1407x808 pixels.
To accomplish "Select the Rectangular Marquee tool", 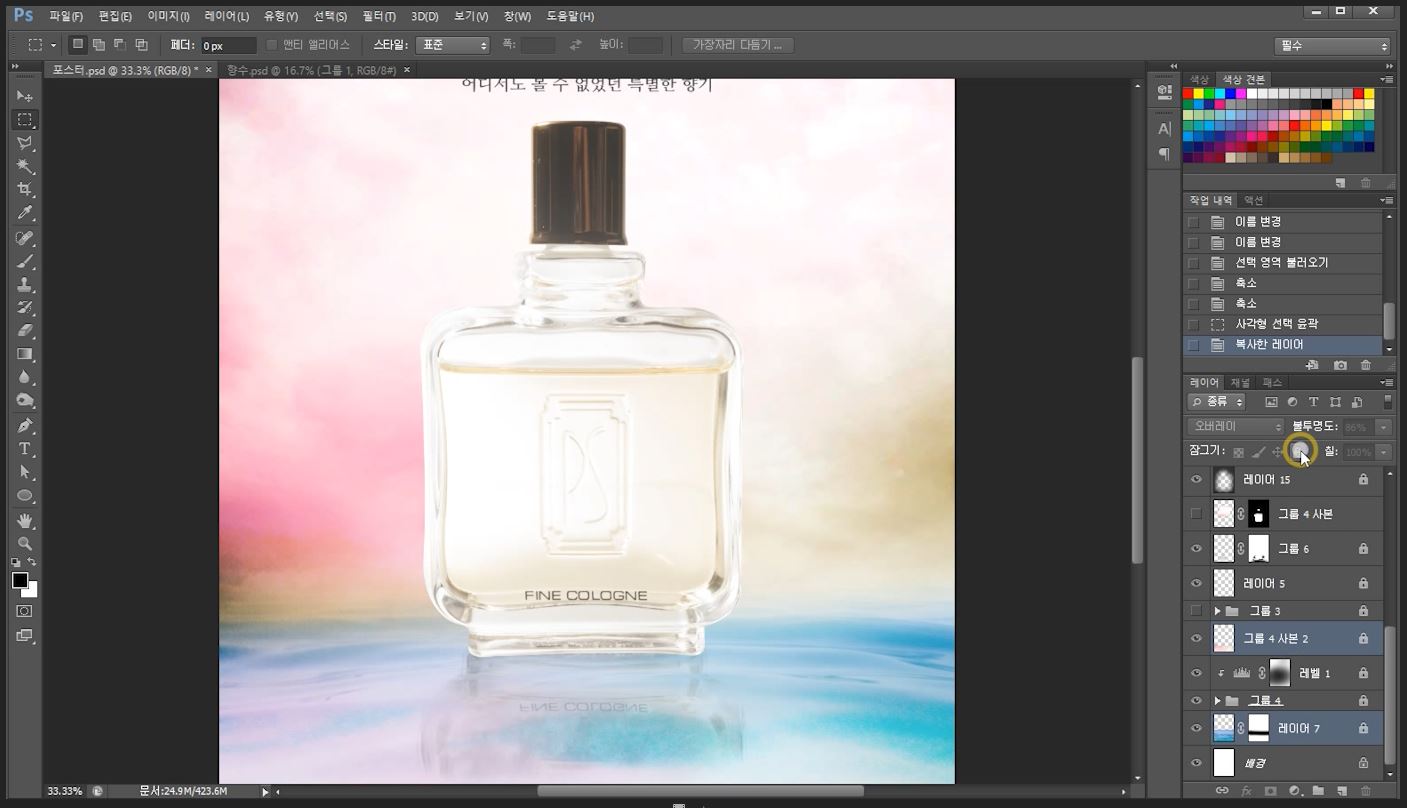I will click(x=25, y=119).
